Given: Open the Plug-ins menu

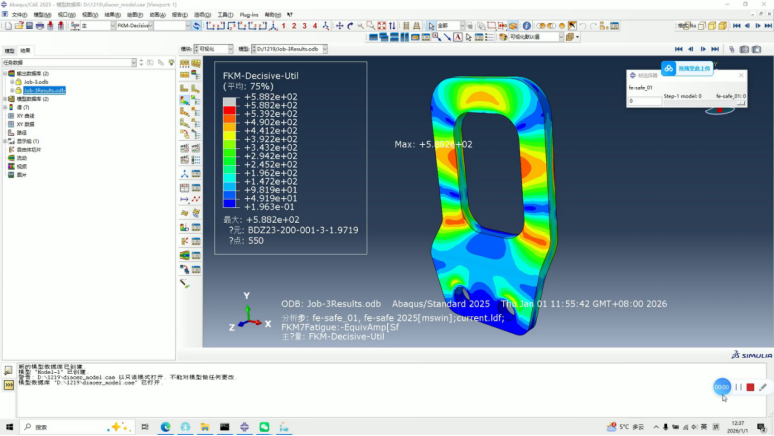Looking at the screenshot, I should click(249, 15).
